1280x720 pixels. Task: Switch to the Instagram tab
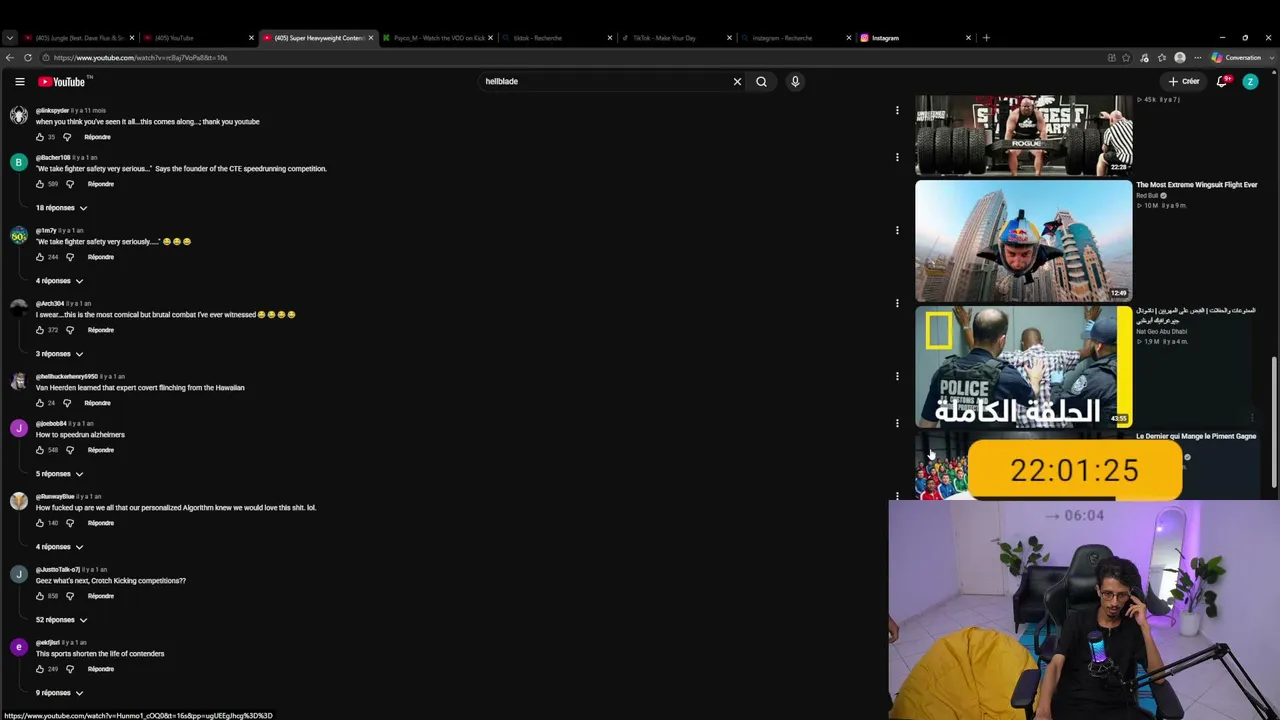point(915,38)
